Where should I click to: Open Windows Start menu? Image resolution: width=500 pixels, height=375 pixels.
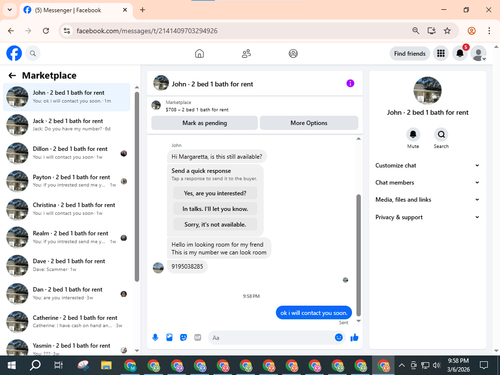(12, 365)
